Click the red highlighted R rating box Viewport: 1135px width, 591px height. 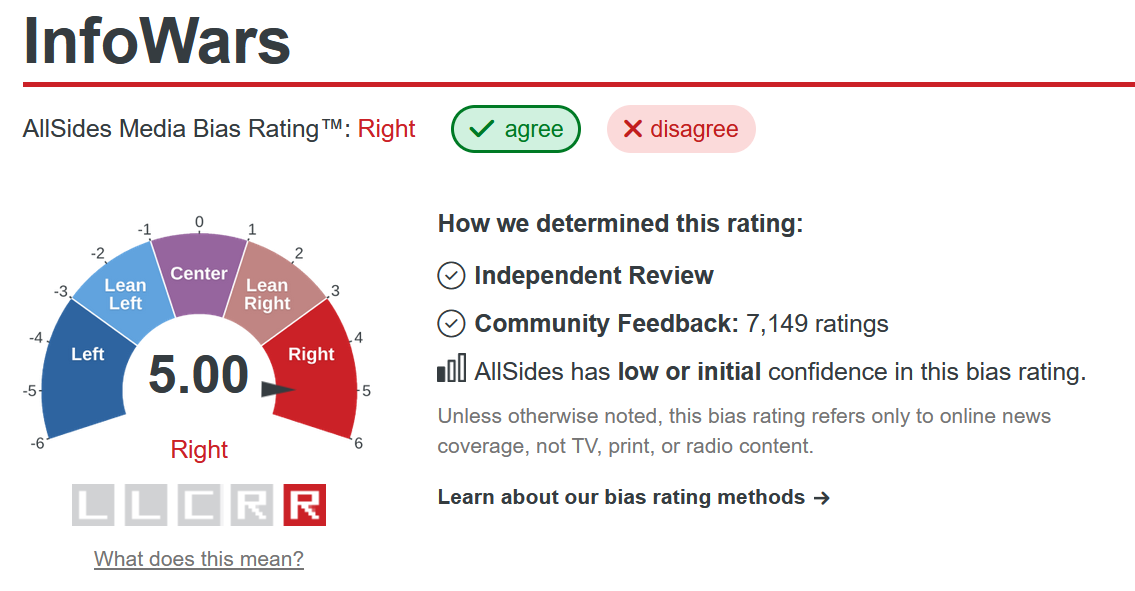click(305, 505)
